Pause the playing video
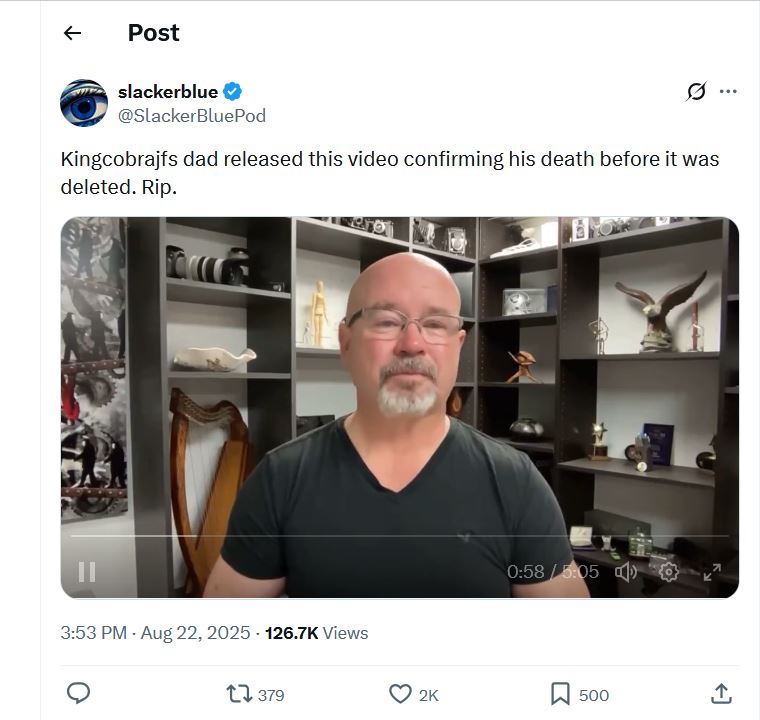 [87, 572]
